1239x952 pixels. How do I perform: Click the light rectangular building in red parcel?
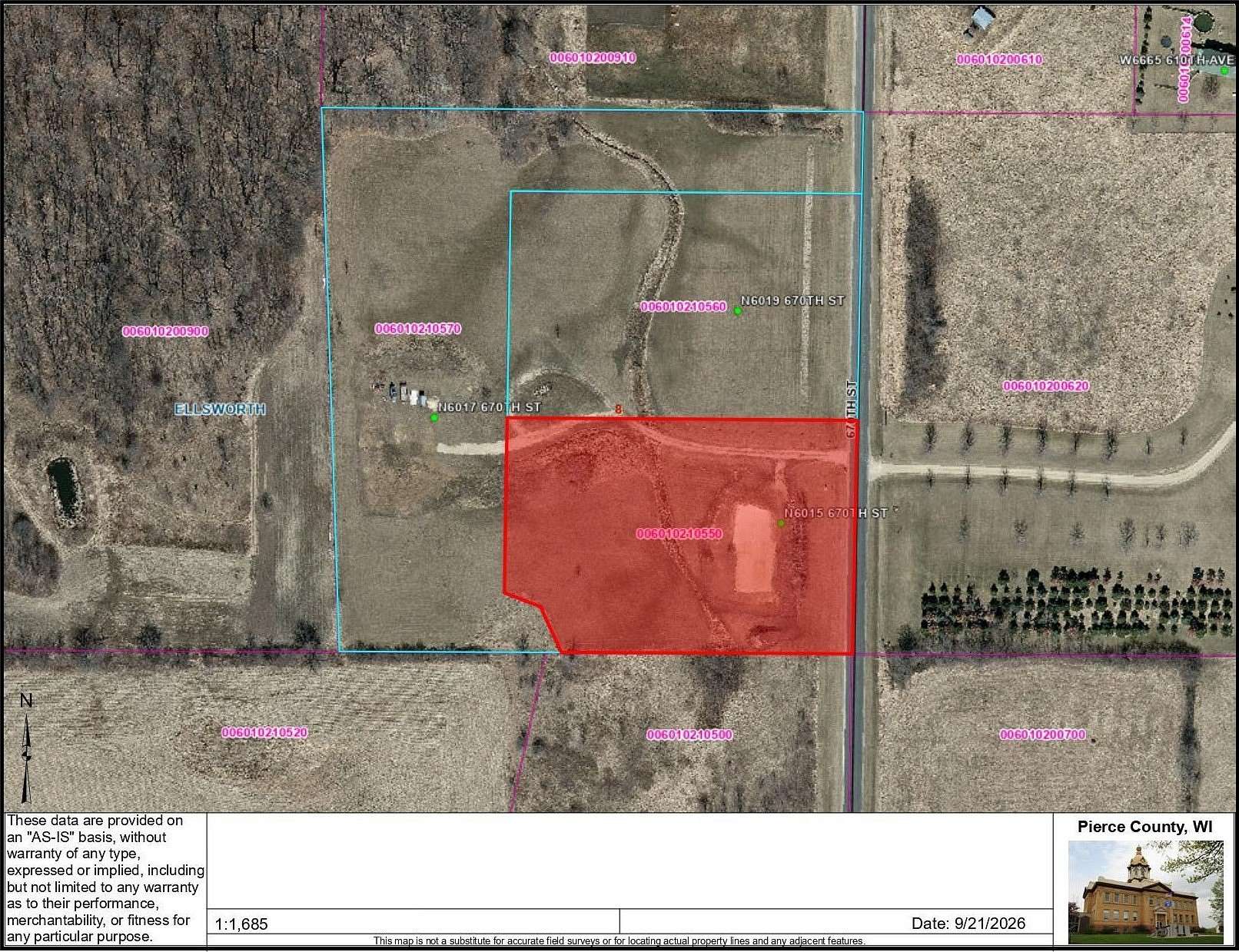tap(754, 548)
